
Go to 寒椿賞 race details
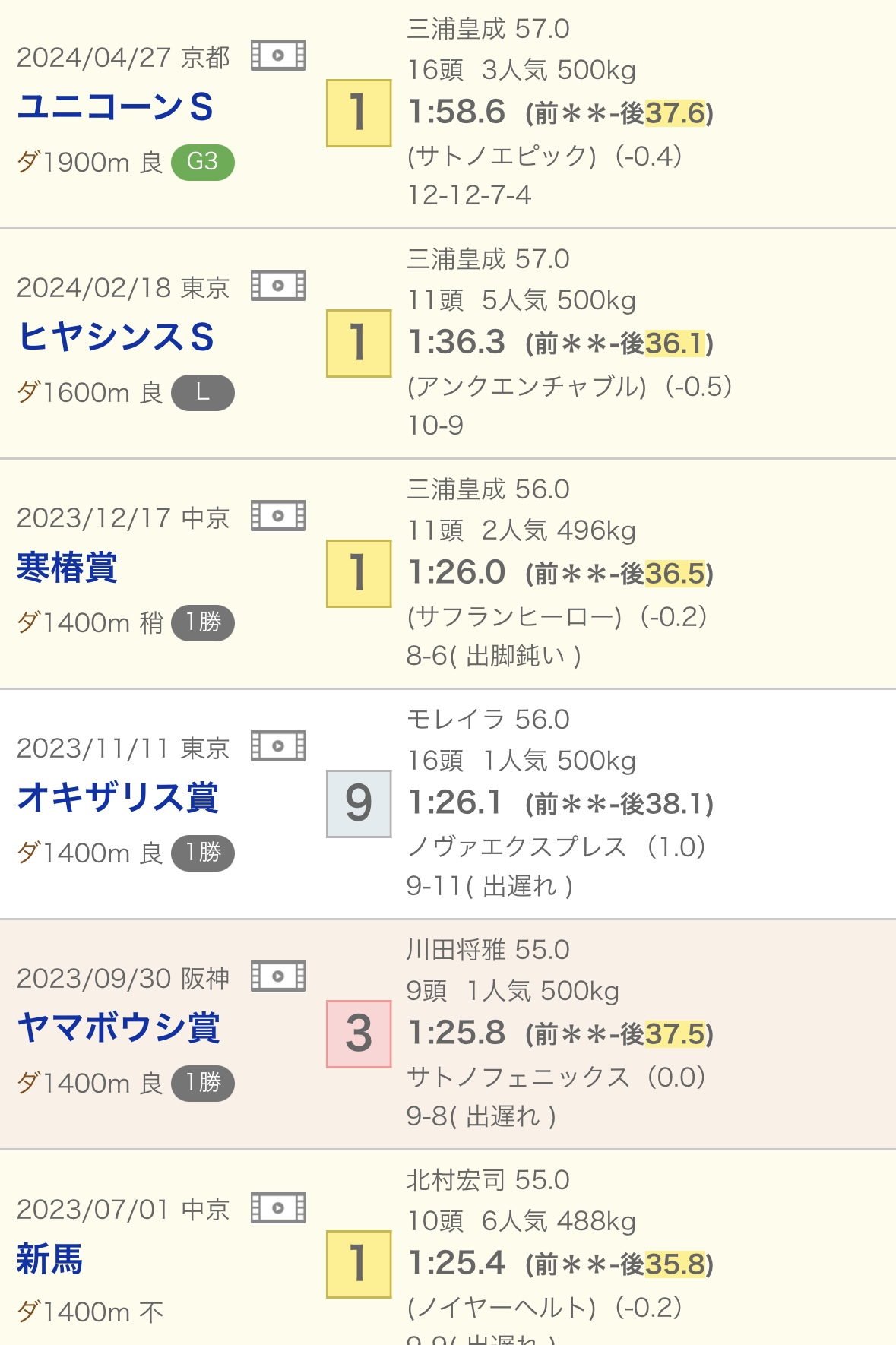coord(67,568)
